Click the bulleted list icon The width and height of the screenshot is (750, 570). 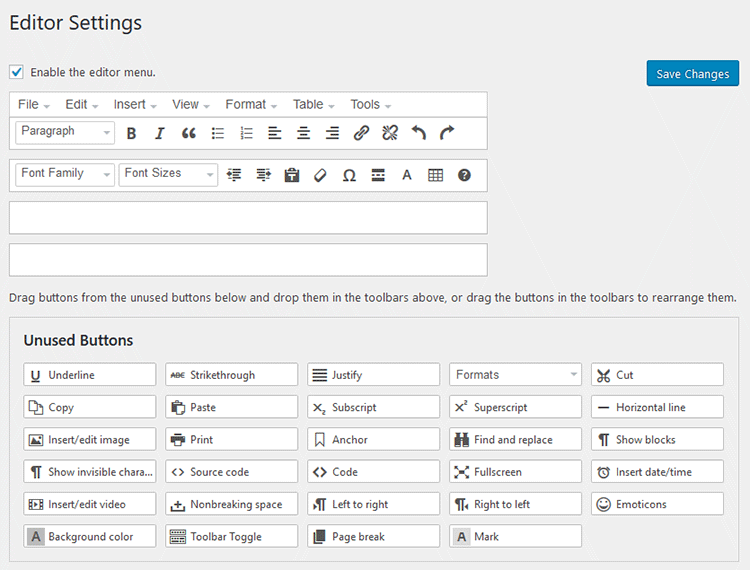click(x=218, y=133)
